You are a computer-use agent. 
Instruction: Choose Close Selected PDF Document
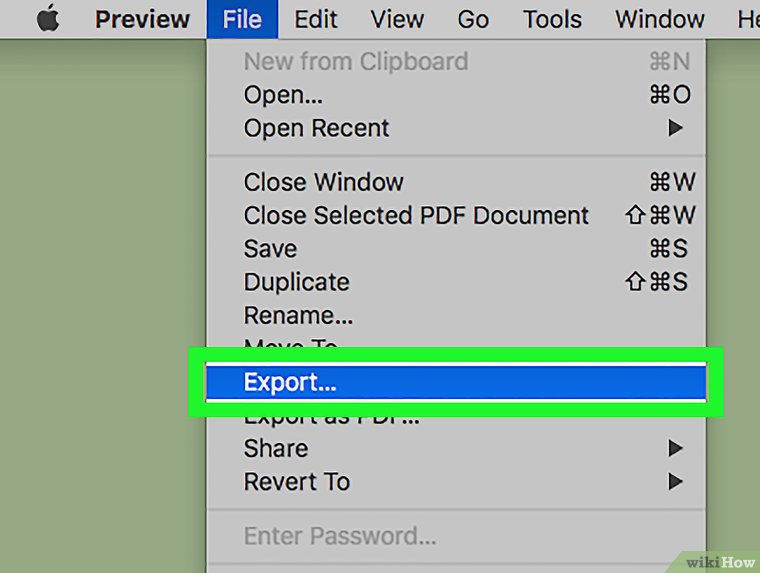point(416,215)
